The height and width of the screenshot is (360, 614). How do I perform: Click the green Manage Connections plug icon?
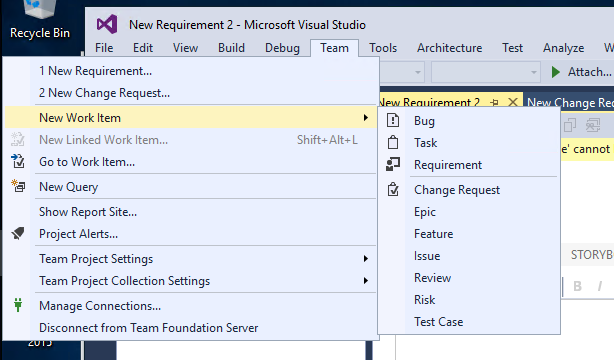point(18,305)
